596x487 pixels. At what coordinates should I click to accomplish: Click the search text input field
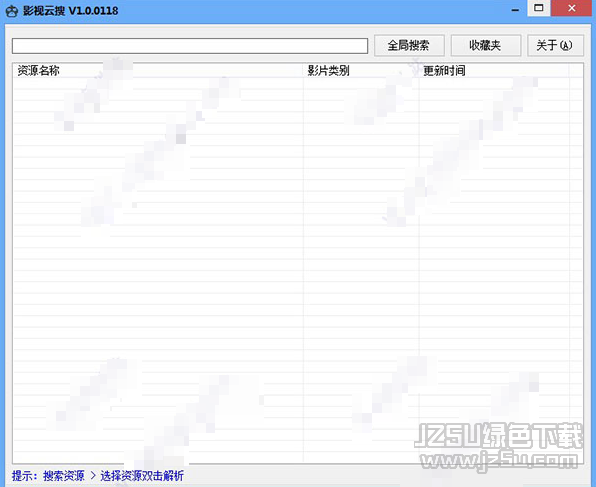(190, 46)
